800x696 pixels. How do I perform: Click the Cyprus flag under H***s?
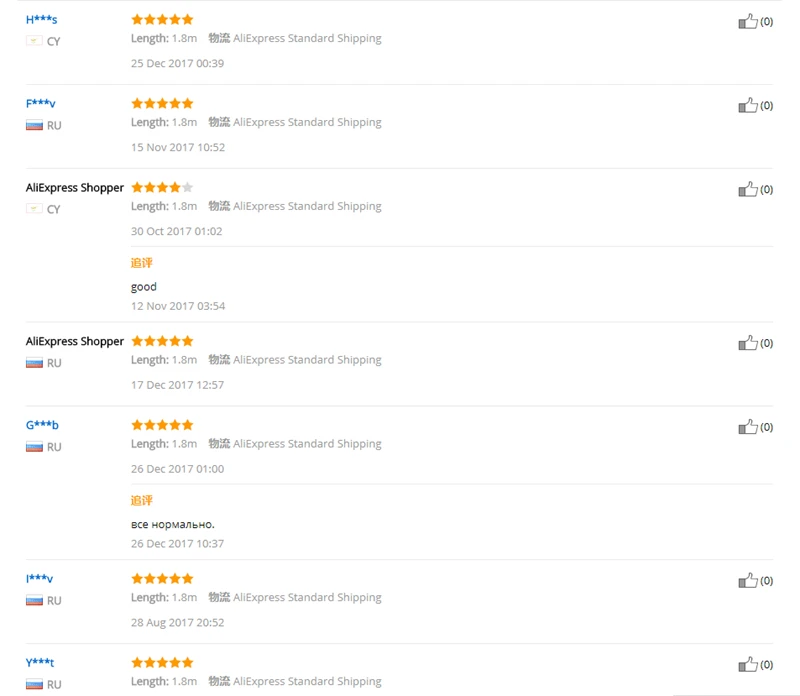coord(34,41)
